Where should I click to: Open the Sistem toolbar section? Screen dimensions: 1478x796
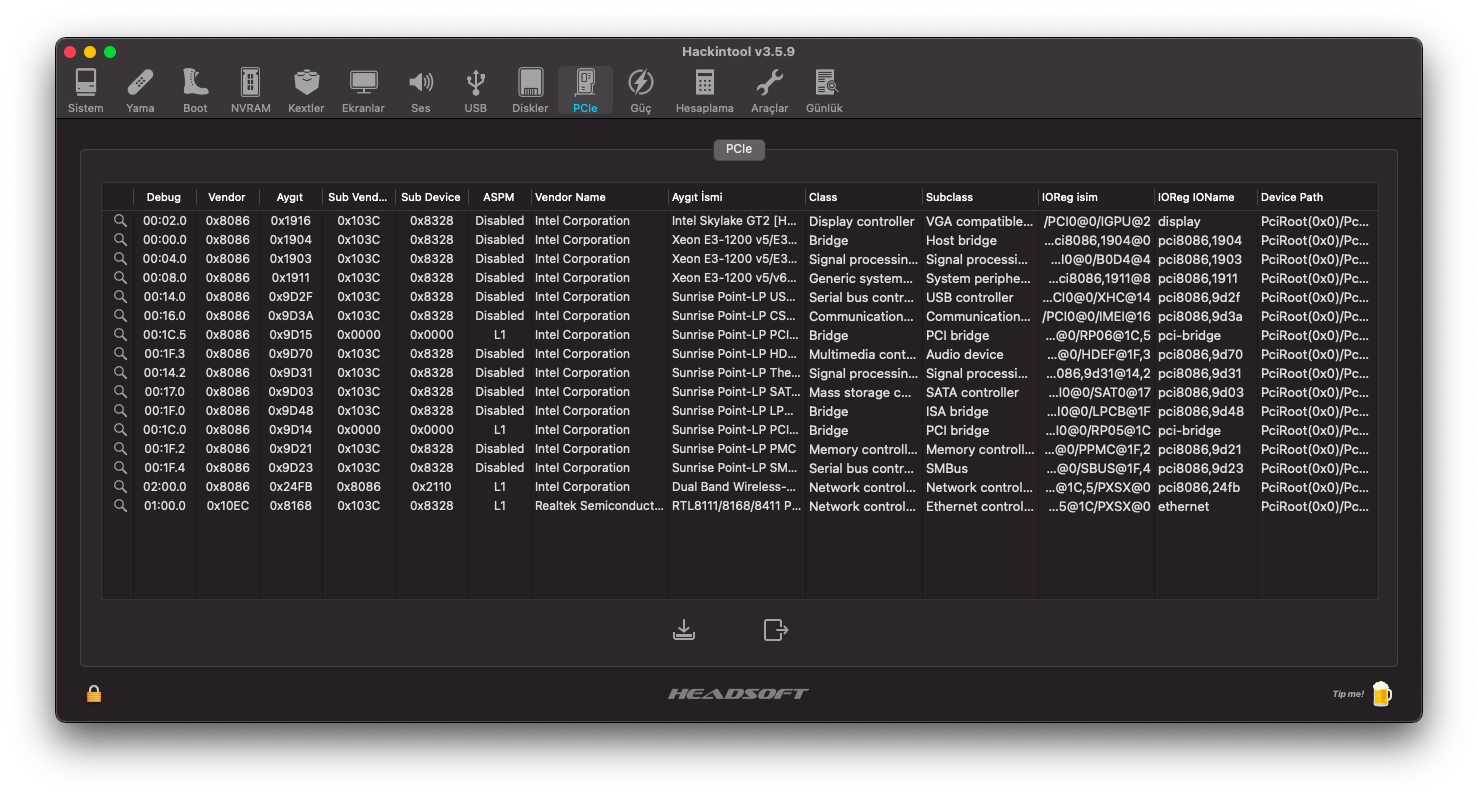pyautogui.click(x=86, y=90)
